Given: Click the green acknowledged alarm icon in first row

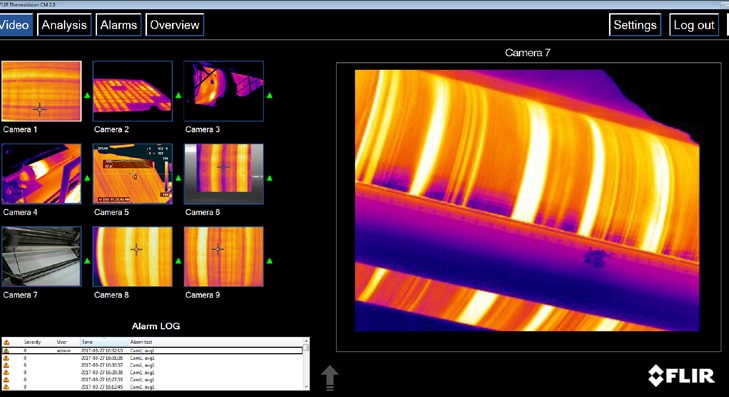Looking at the screenshot, I should (7, 351).
